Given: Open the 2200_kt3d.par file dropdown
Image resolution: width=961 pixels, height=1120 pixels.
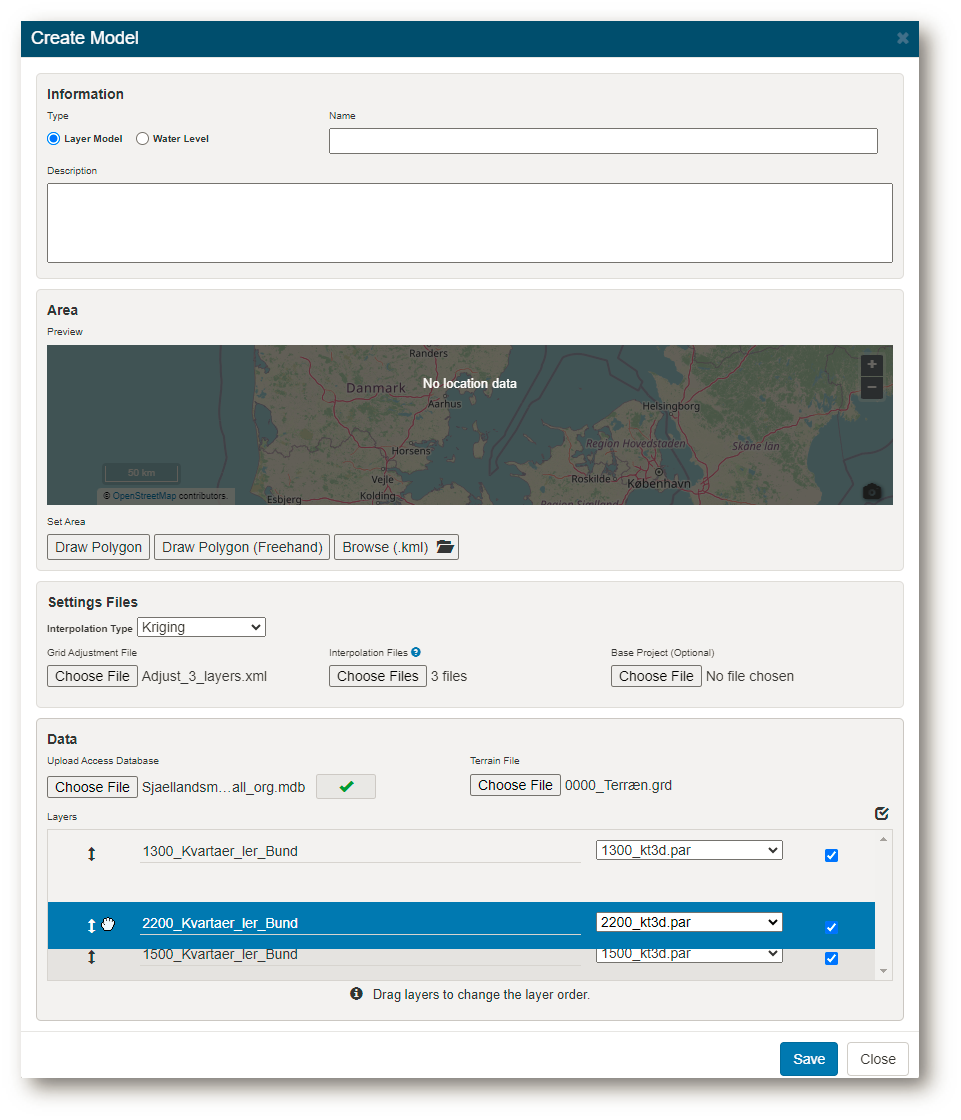Looking at the screenshot, I should (x=689, y=922).
